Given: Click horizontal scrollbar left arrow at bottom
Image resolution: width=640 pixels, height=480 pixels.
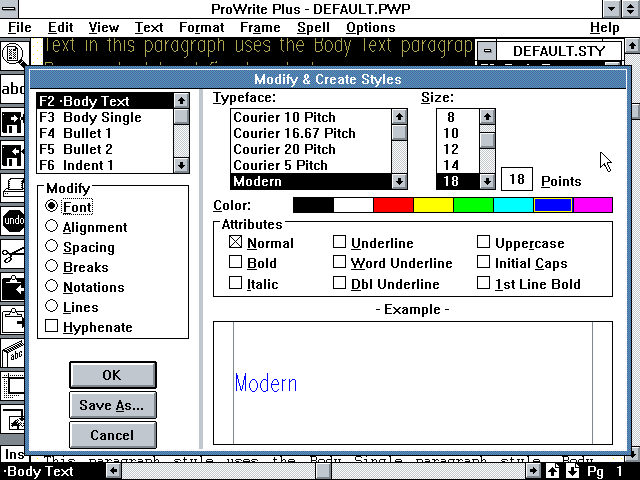Looking at the screenshot, I should 113,471.
